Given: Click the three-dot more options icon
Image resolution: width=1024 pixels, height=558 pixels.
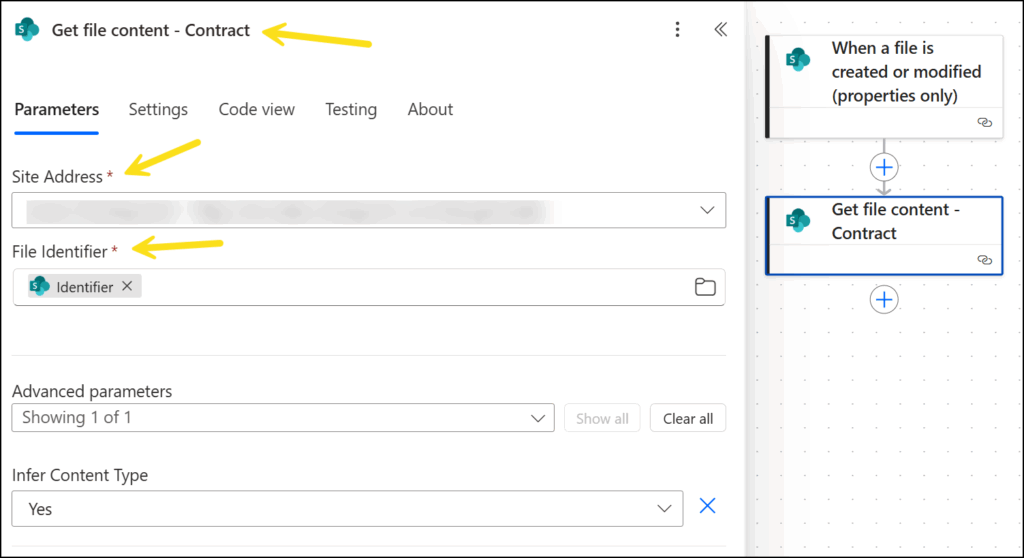Looking at the screenshot, I should [x=677, y=30].
